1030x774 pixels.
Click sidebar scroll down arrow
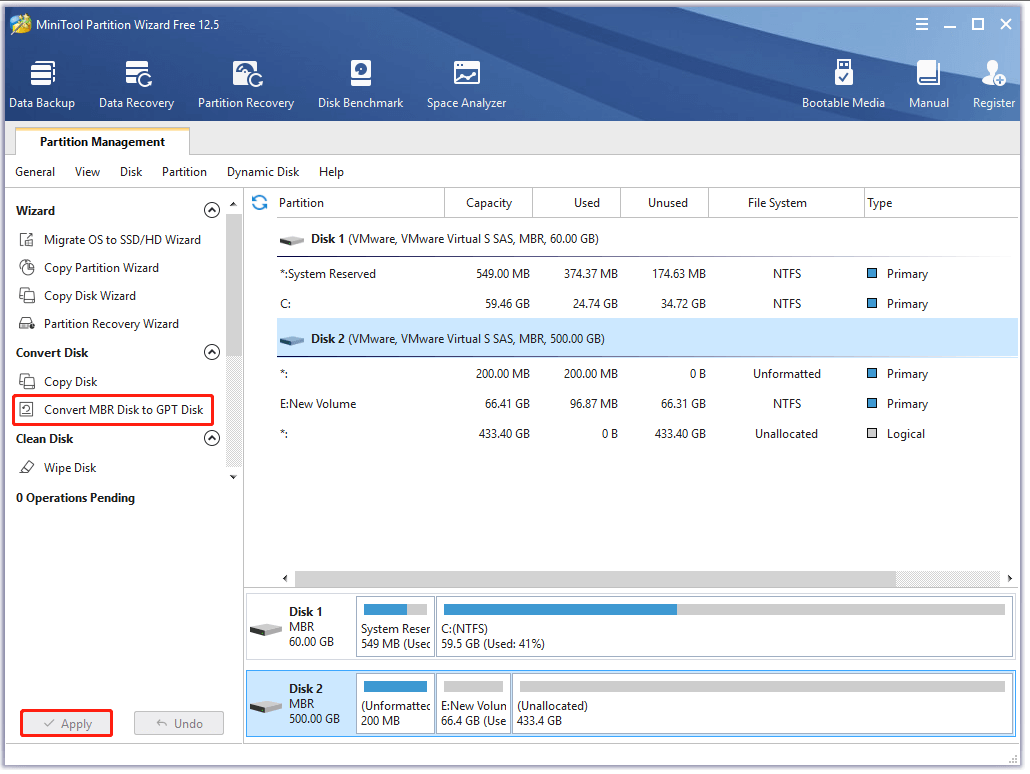[233, 477]
